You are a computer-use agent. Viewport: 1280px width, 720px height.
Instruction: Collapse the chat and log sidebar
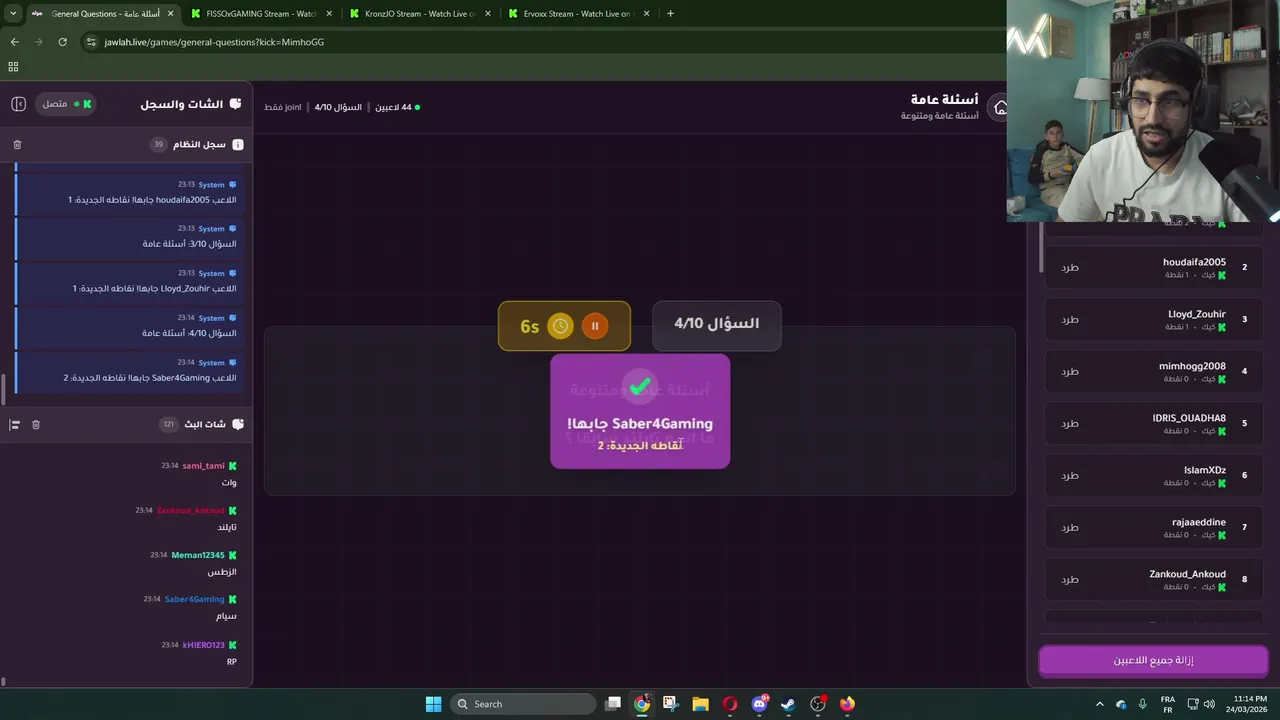18,104
